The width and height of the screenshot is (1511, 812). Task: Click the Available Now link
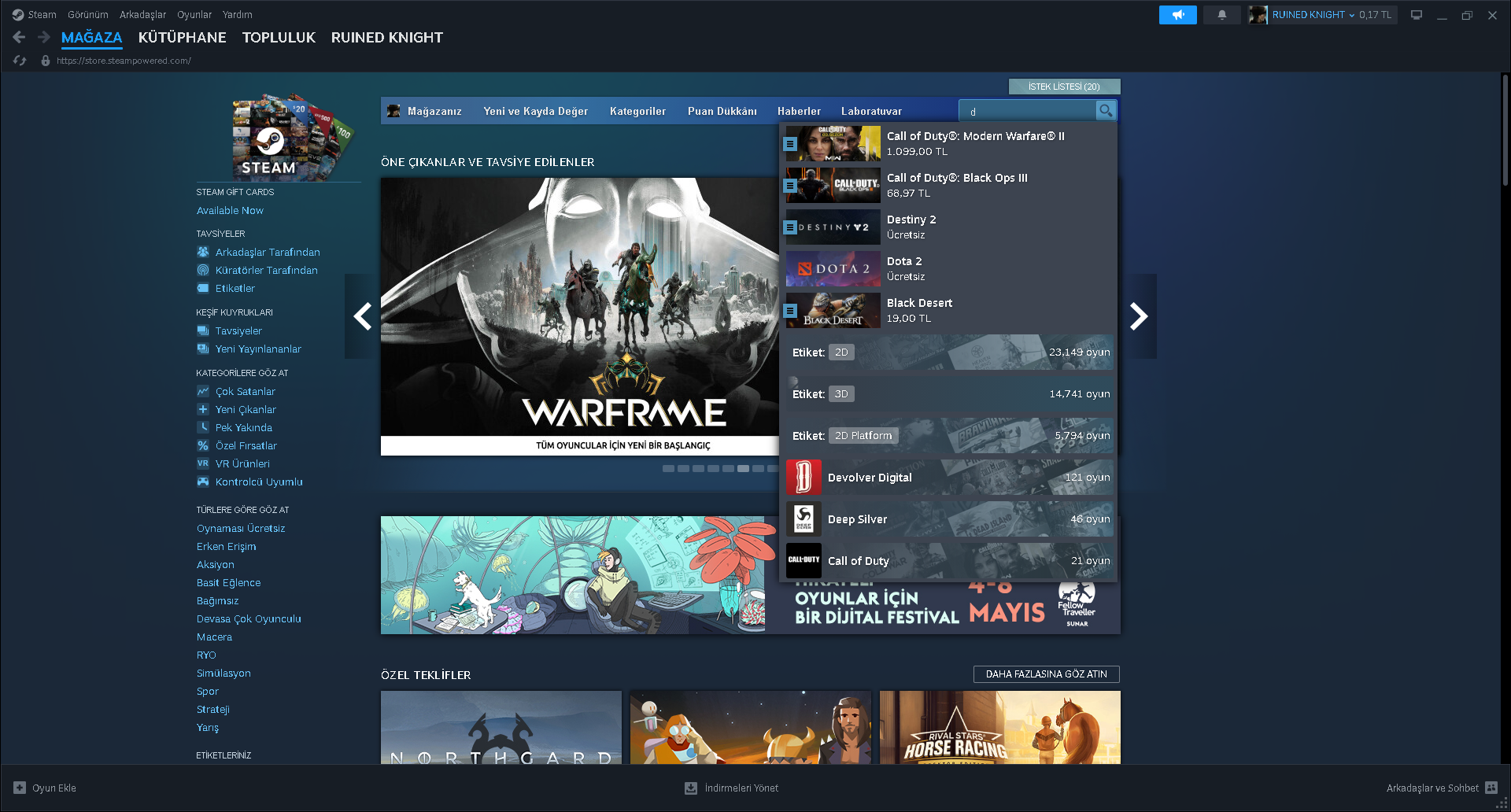(x=230, y=210)
